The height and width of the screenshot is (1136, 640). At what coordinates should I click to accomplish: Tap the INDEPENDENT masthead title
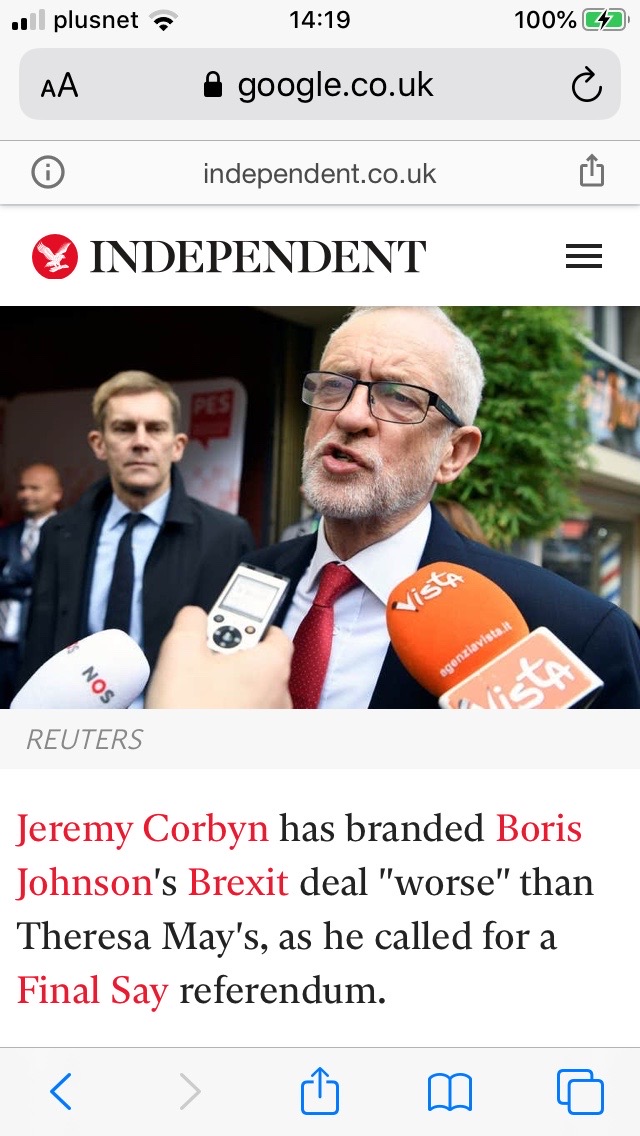(257, 256)
